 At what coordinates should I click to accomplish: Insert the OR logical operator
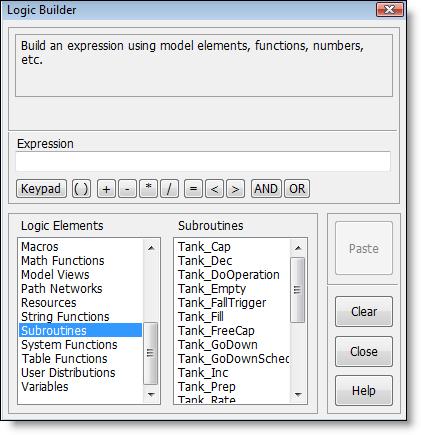(x=297, y=189)
